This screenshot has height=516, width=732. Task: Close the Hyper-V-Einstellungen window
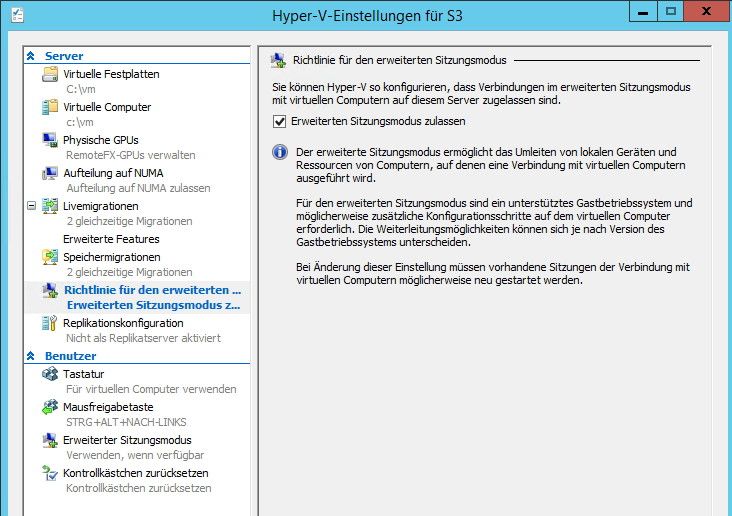[707, 11]
